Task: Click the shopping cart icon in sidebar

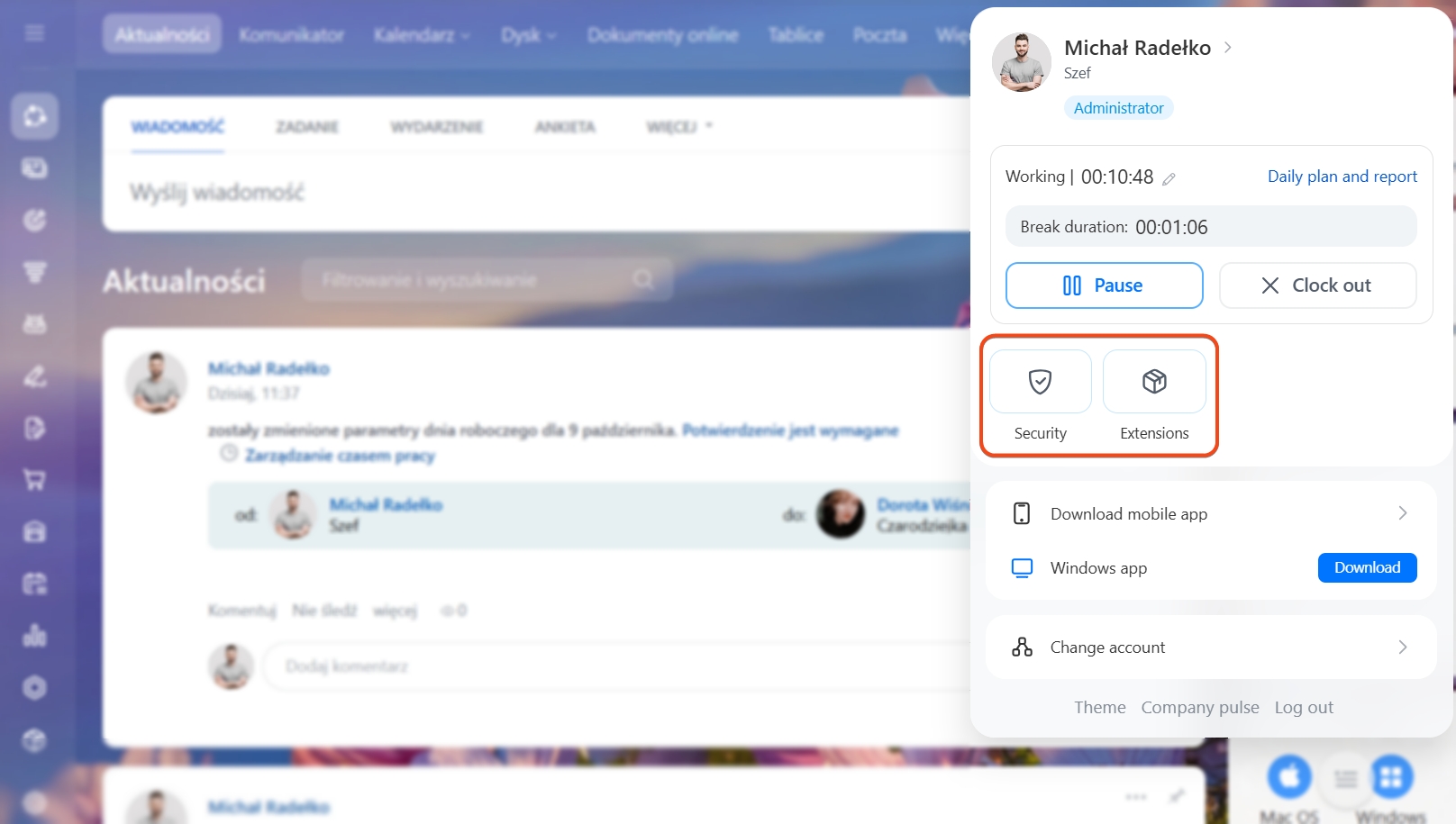Action: coord(35,480)
